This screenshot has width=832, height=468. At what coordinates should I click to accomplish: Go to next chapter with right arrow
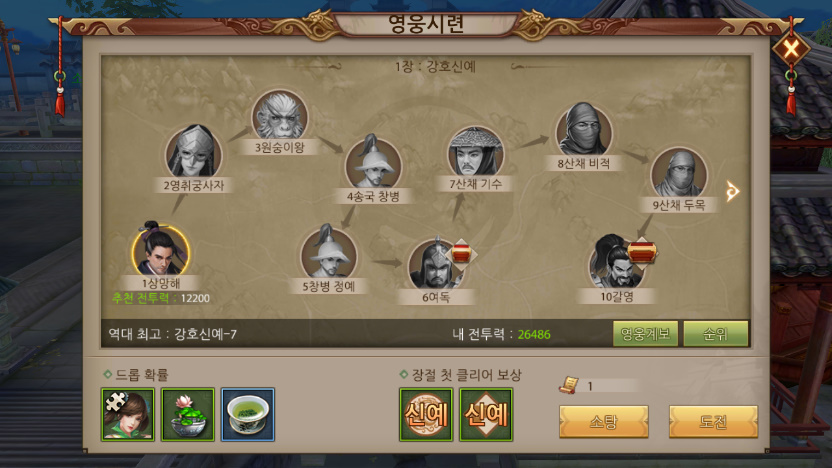click(x=733, y=191)
